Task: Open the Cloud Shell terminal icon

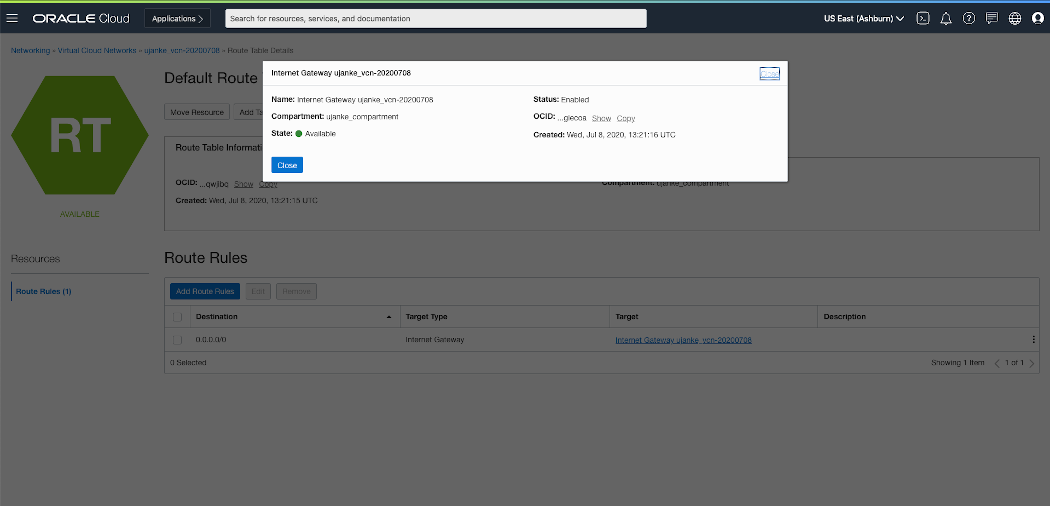Action: pos(923,18)
